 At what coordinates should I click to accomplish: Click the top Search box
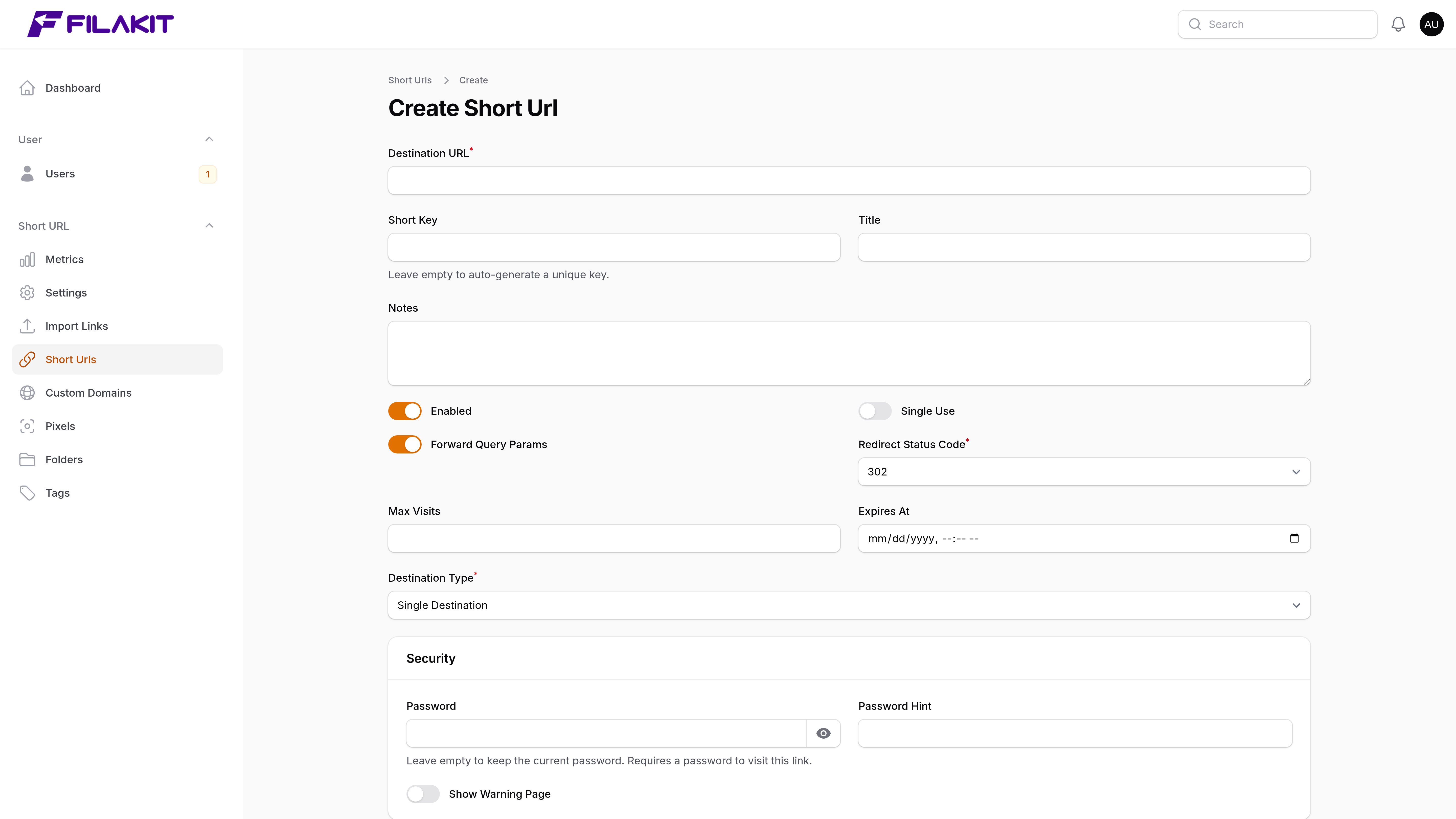[1277, 24]
